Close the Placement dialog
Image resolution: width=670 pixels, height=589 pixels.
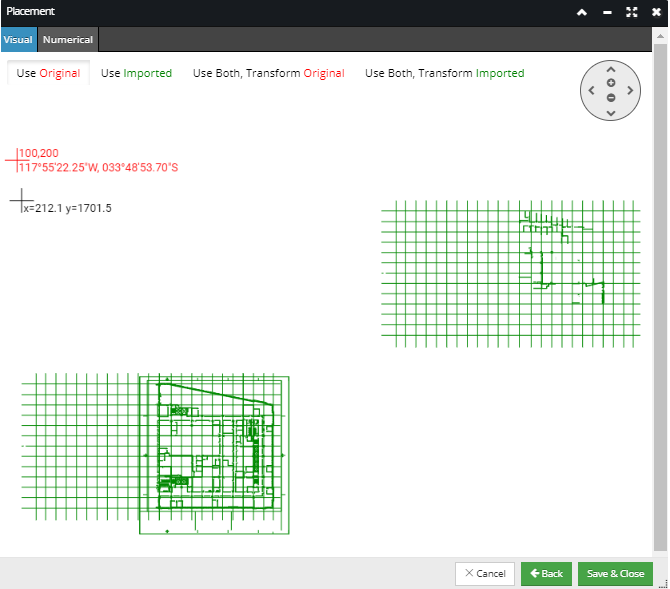pos(656,12)
